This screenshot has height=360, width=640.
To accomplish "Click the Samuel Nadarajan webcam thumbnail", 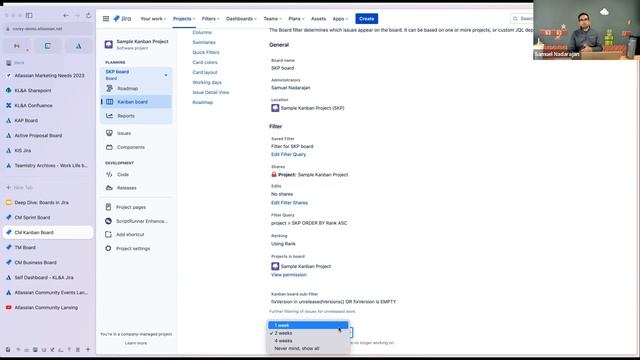I will click(586, 30).
